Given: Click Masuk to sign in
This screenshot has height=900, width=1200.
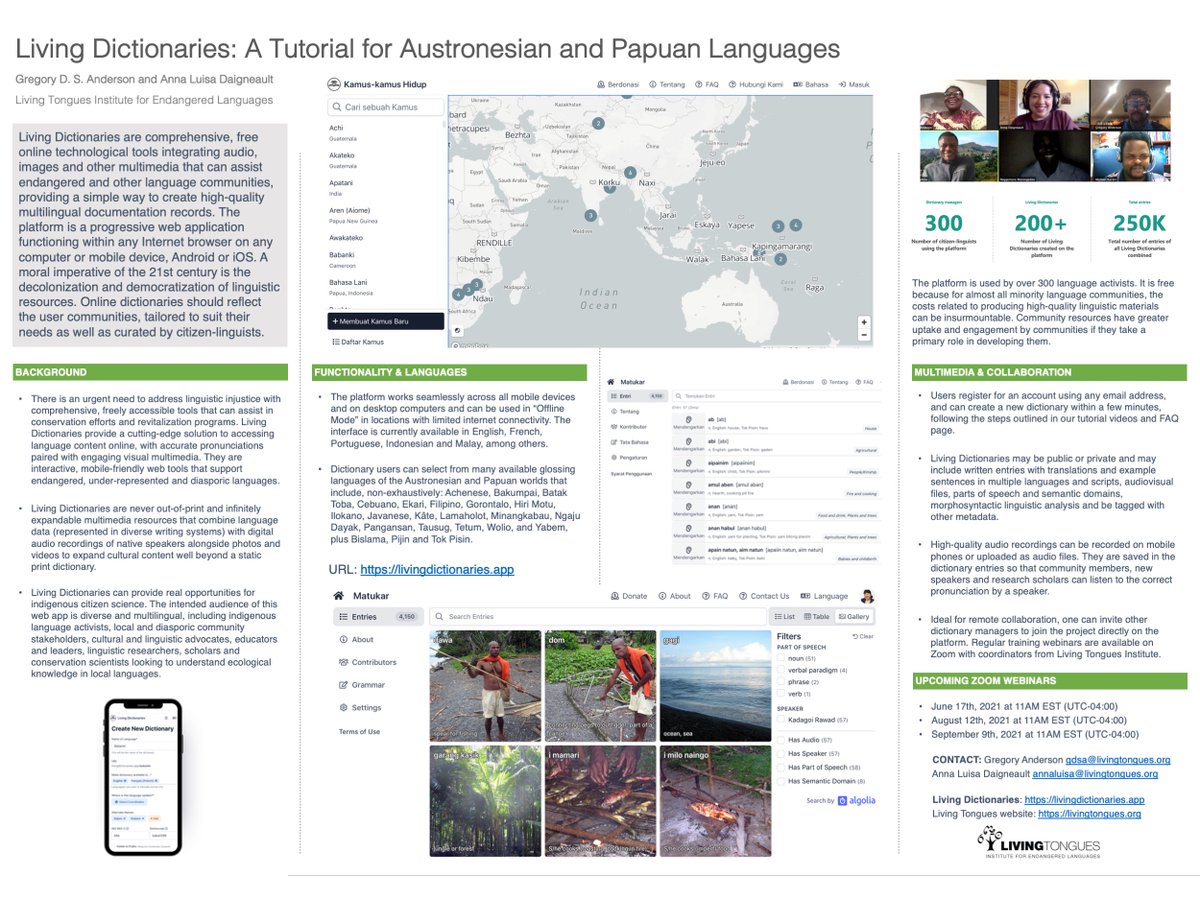Looking at the screenshot, I should pos(854,85).
